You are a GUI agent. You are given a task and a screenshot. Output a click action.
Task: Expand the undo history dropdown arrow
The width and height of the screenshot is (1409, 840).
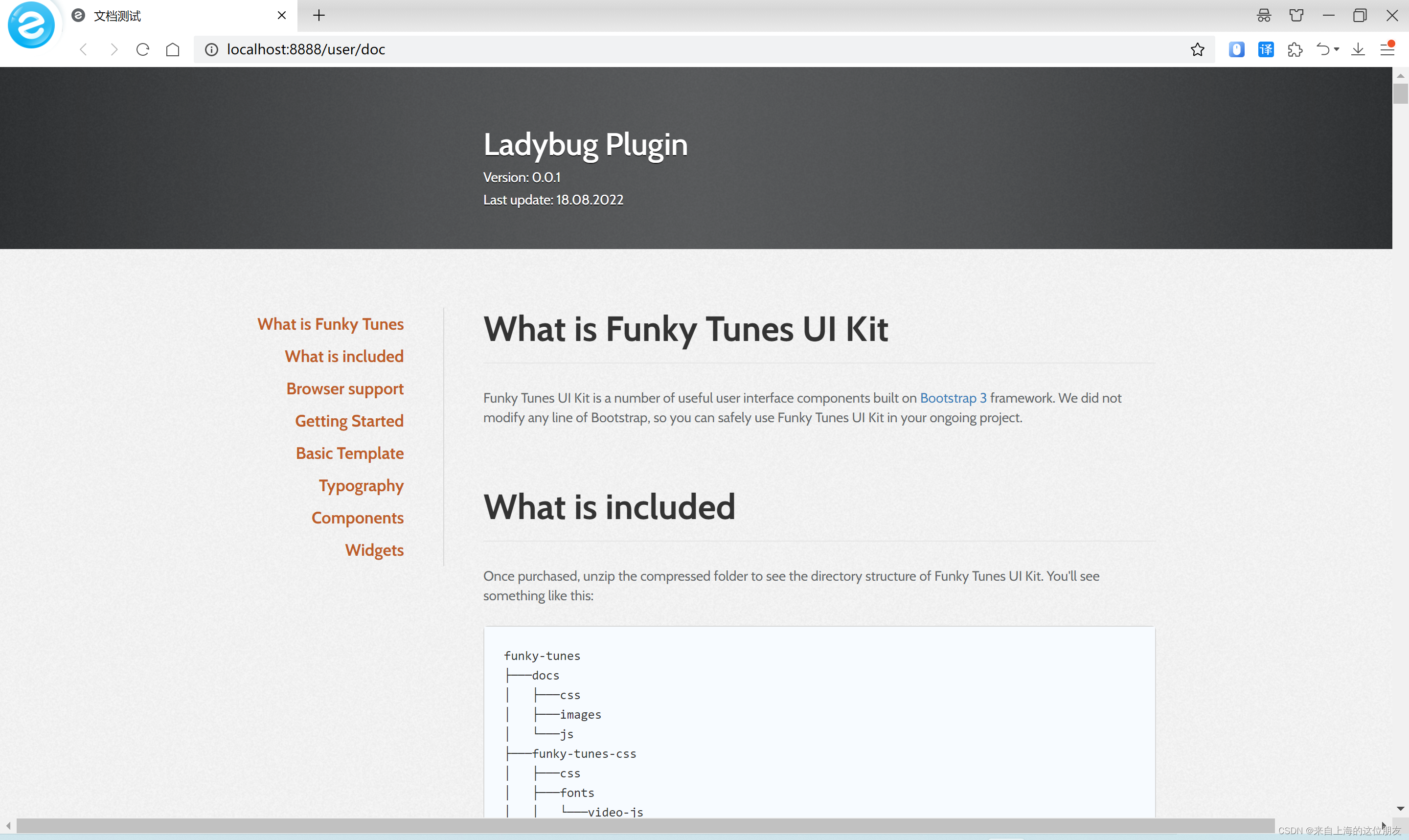click(1337, 50)
